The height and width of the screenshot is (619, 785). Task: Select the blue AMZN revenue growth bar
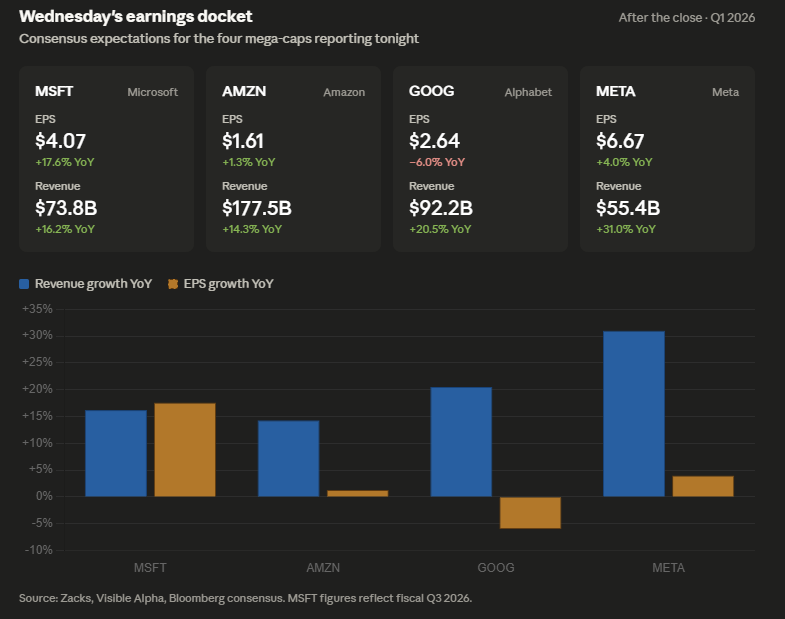pyautogui.click(x=288, y=458)
